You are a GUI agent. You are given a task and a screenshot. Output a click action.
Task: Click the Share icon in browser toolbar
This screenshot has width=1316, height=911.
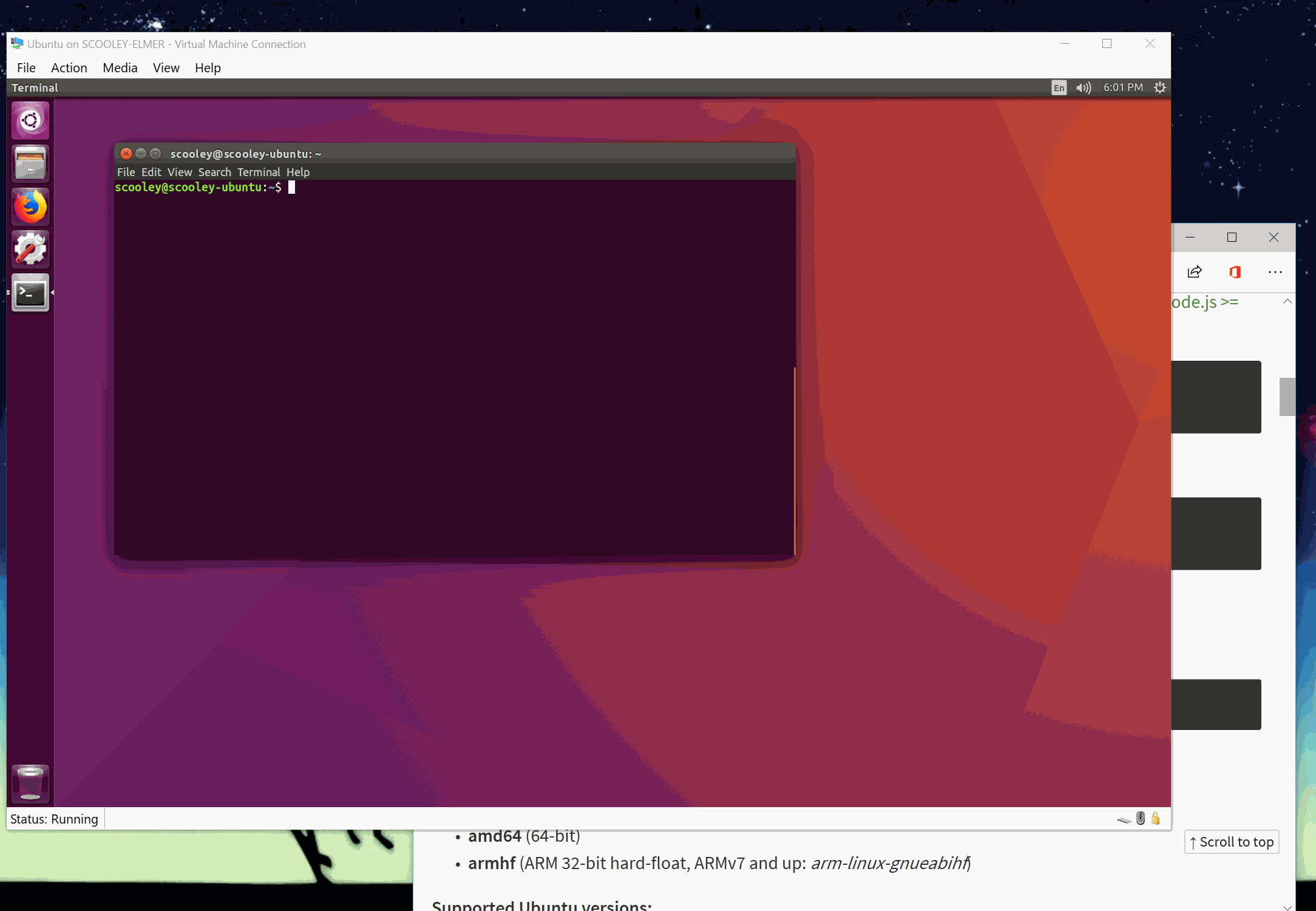click(x=1195, y=271)
